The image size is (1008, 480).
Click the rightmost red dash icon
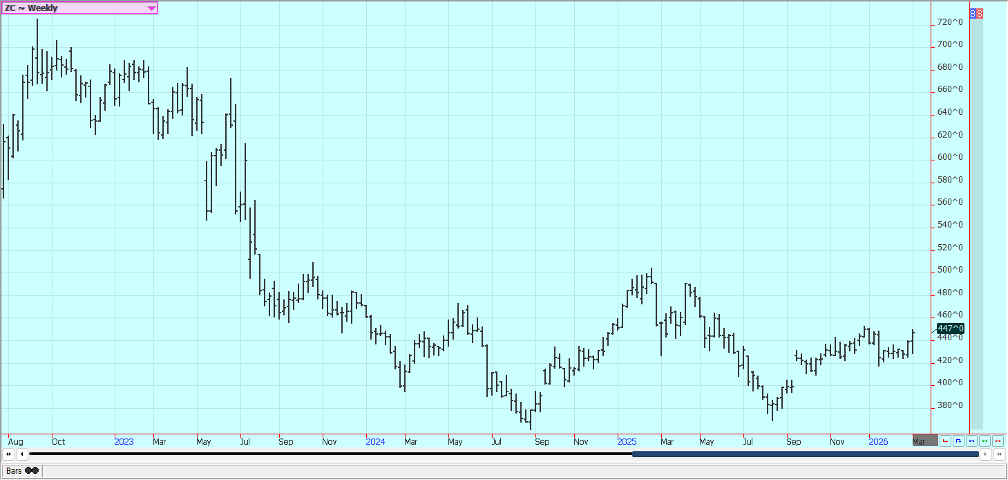[997, 440]
